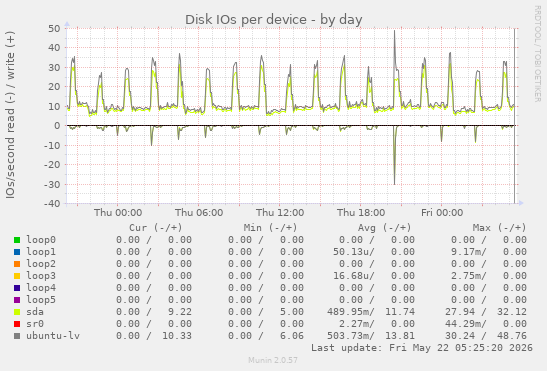Click the 'Thu 06:00' x-axis label
The image size is (547, 371).
point(199,213)
